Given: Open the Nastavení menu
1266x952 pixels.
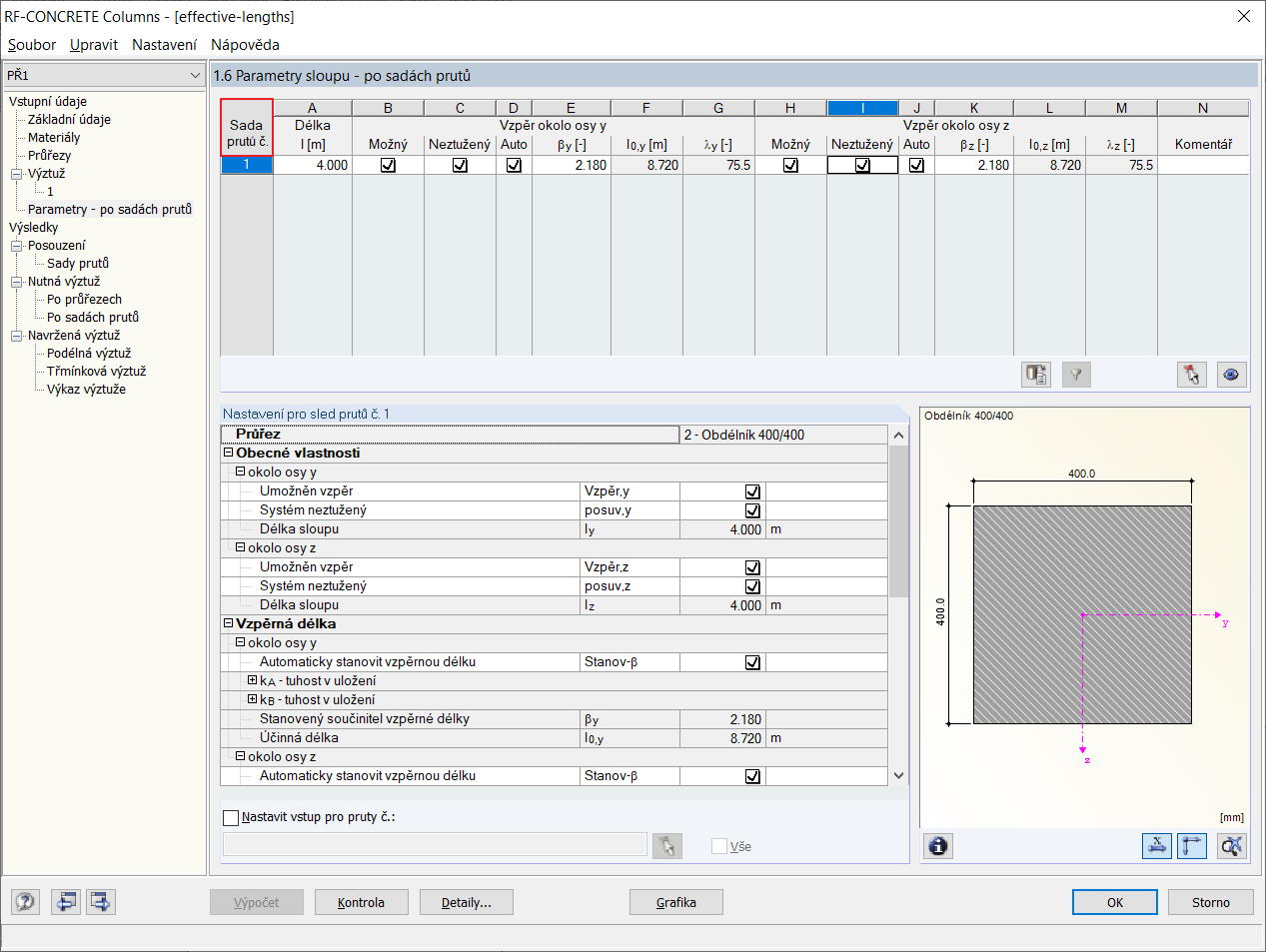Looking at the screenshot, I should pyautogui.click(x=164, y=45).
